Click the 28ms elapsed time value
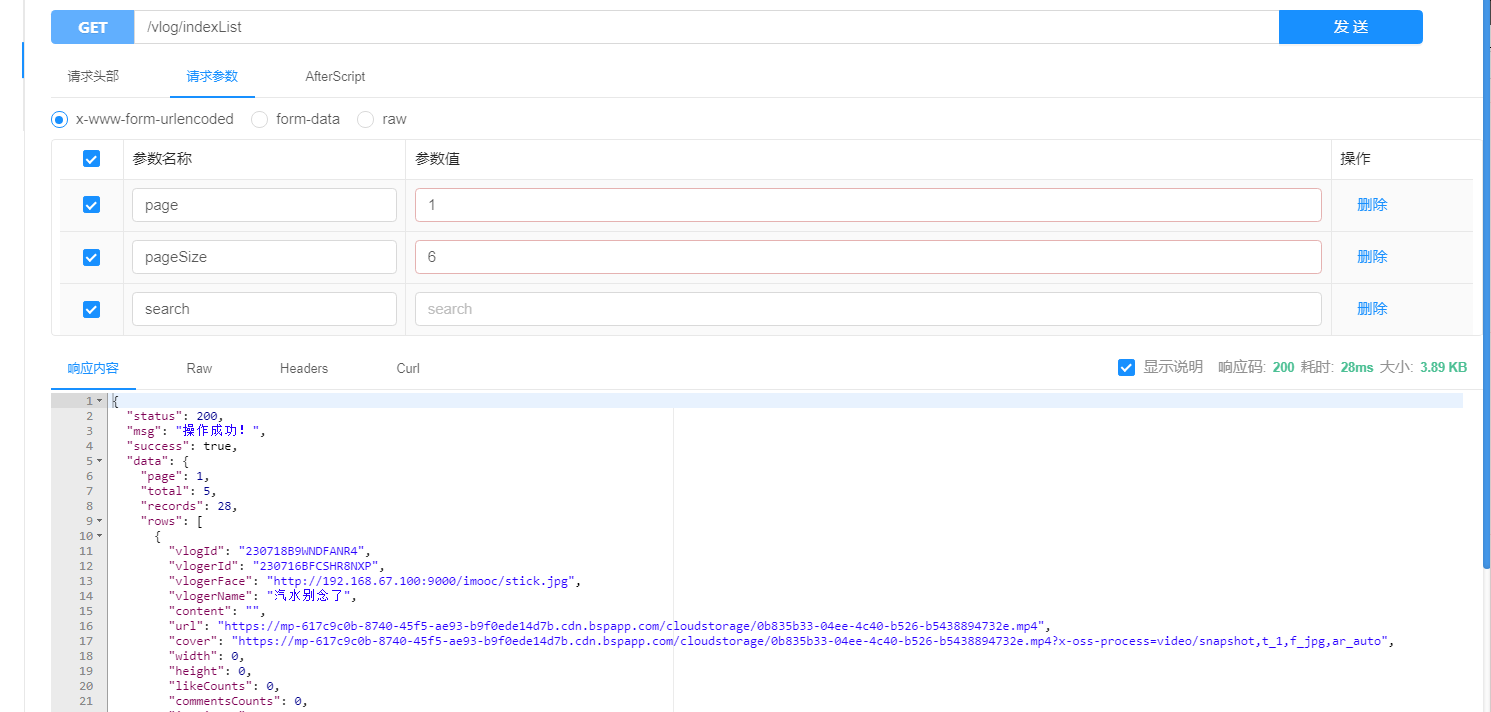This screenshot has height=712, width=1491. [x=1357, y=367]
